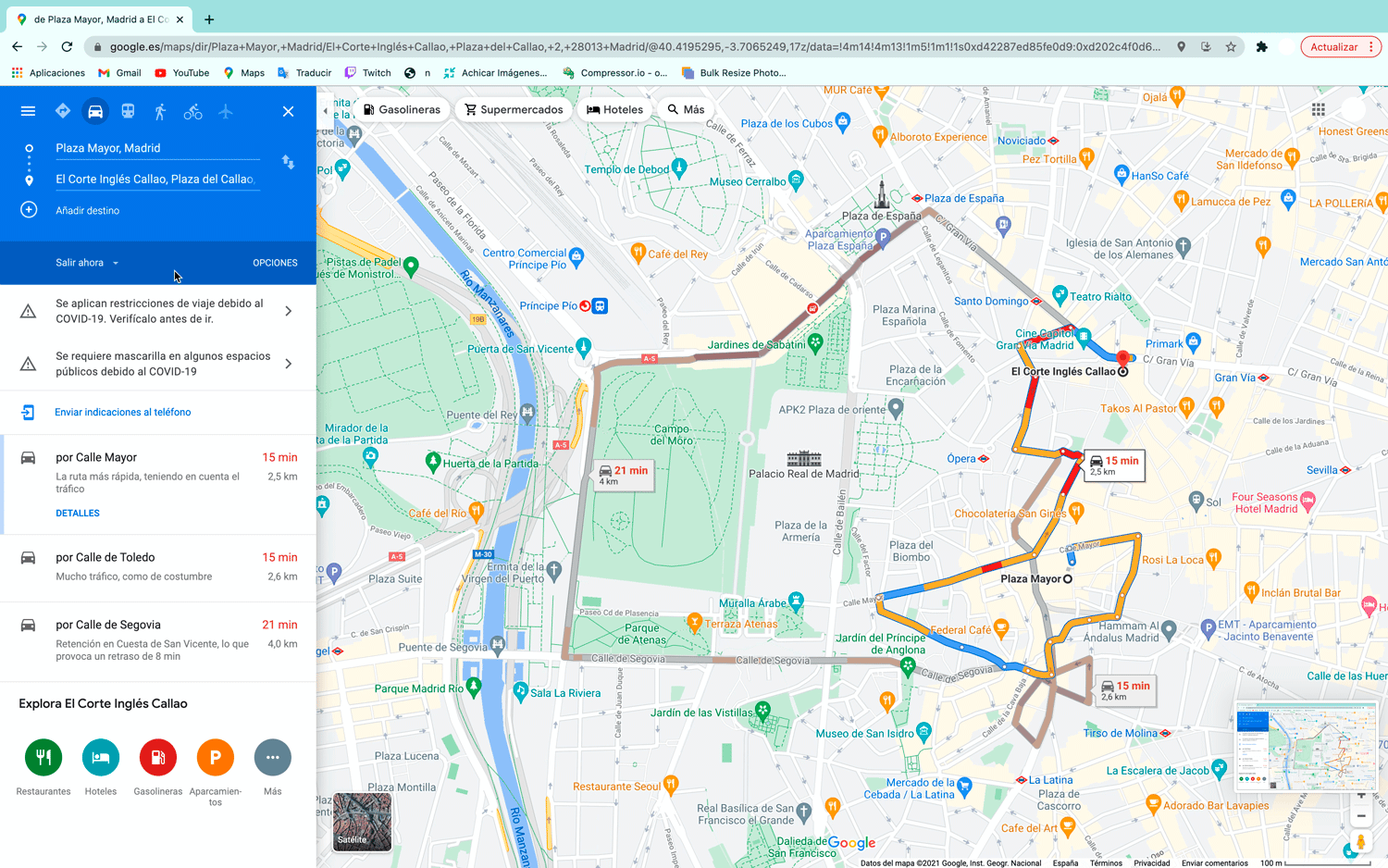
Task: Open the Street View pegman
Action: coord(1360,842)
